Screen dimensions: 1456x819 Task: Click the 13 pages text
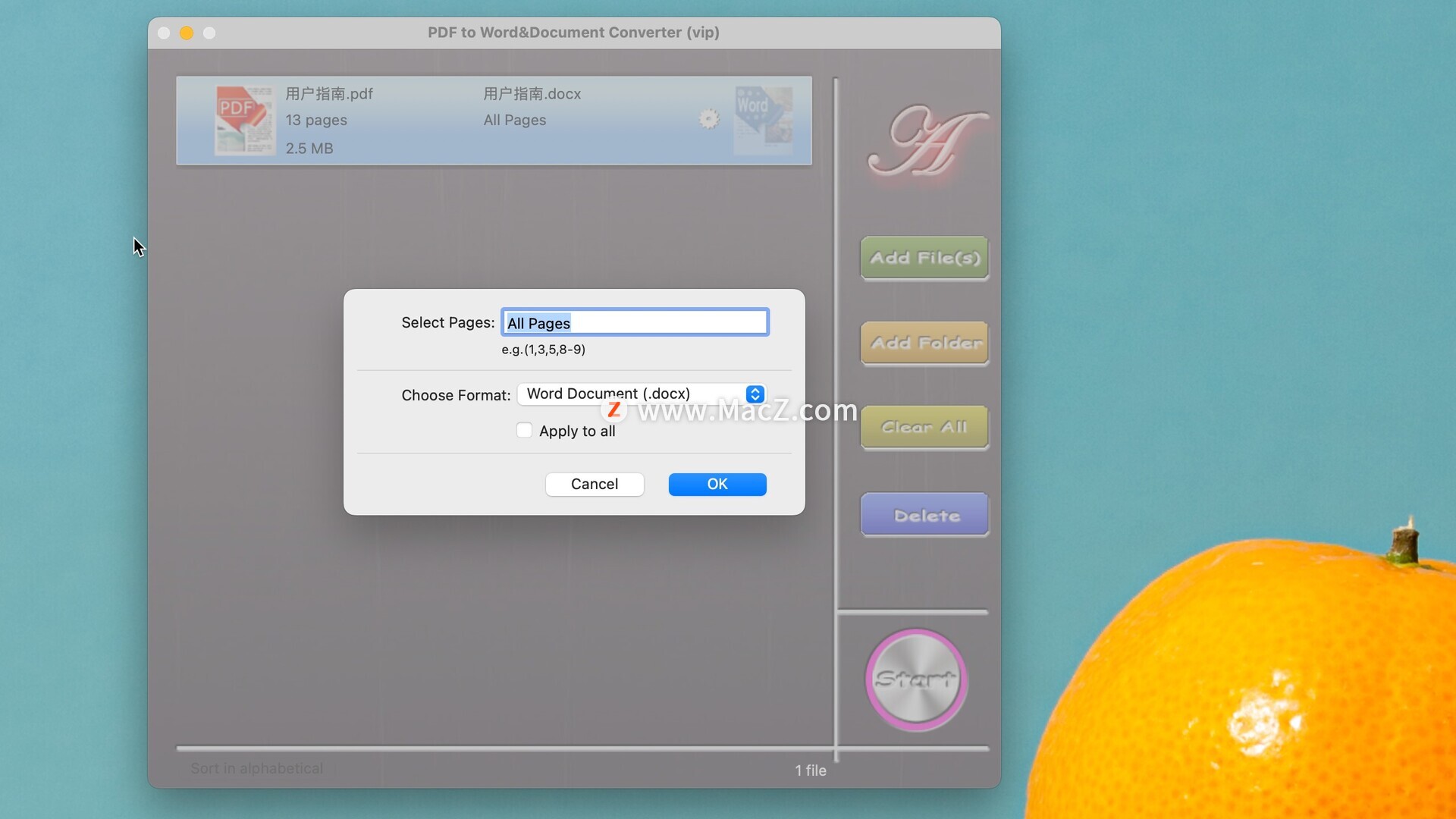316,120
